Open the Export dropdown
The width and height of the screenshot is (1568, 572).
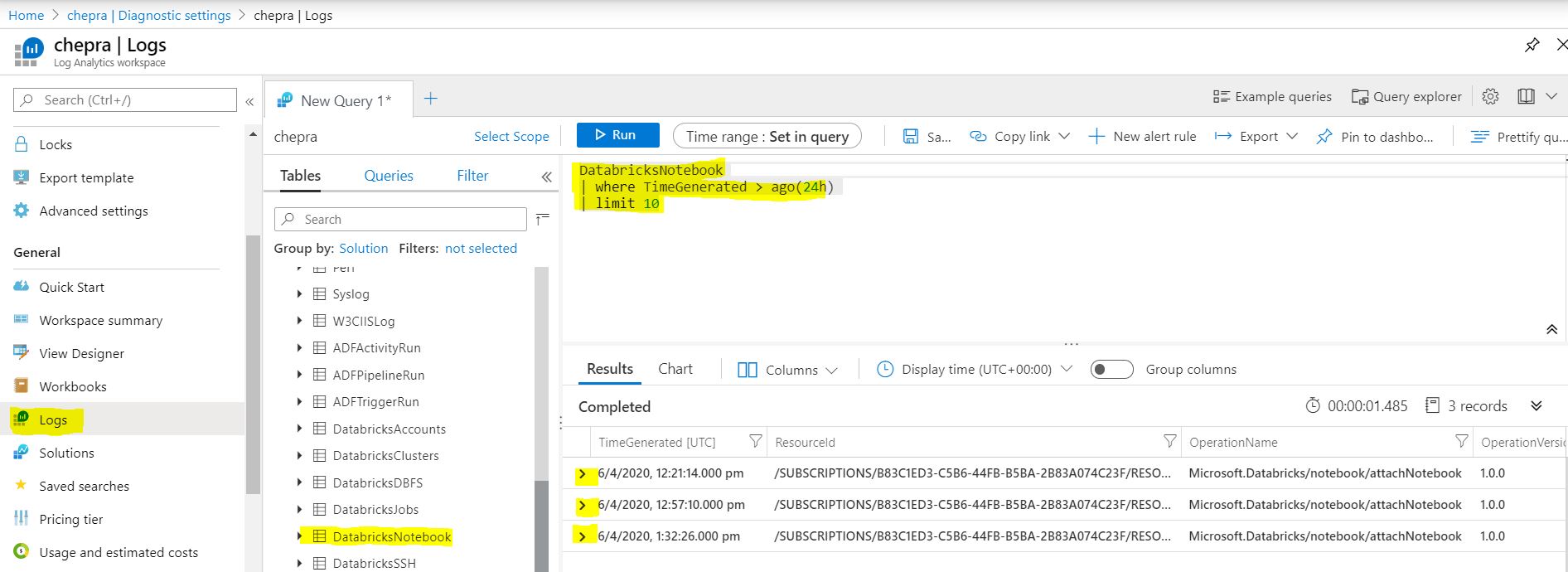click(1256, 137)
